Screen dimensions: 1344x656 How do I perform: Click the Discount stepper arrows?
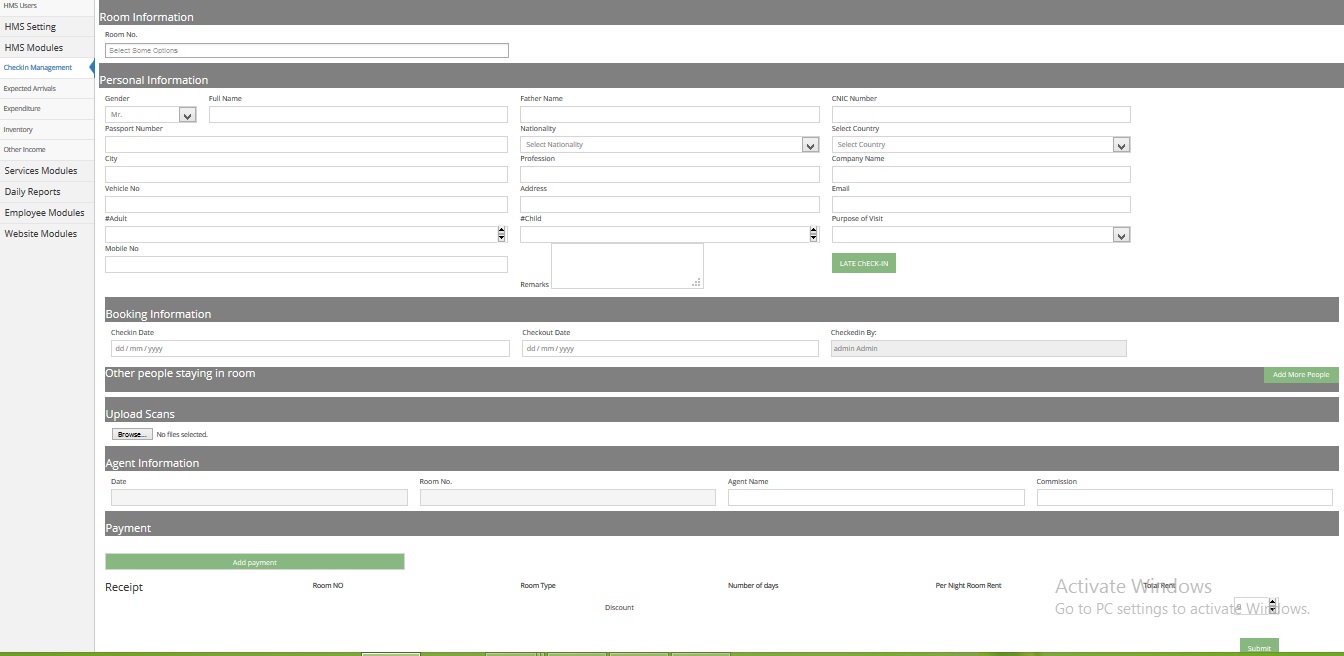(x=1272, y=606)
